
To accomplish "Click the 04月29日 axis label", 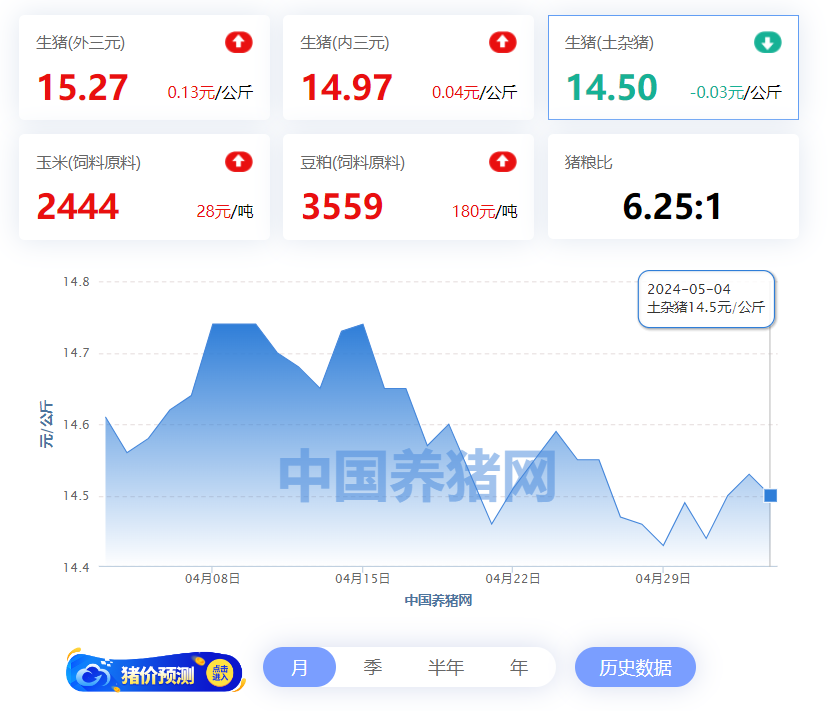I will pos(662,579).
